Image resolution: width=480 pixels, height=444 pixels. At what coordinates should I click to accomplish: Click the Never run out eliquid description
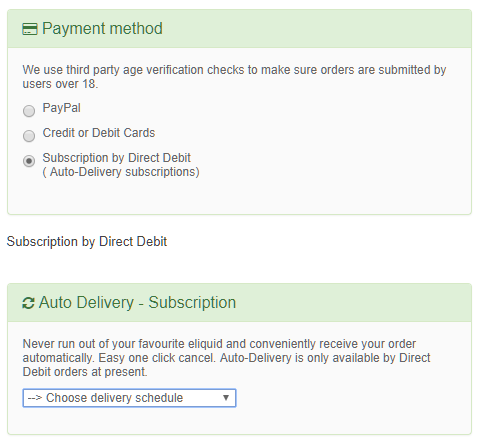point(227,358)
